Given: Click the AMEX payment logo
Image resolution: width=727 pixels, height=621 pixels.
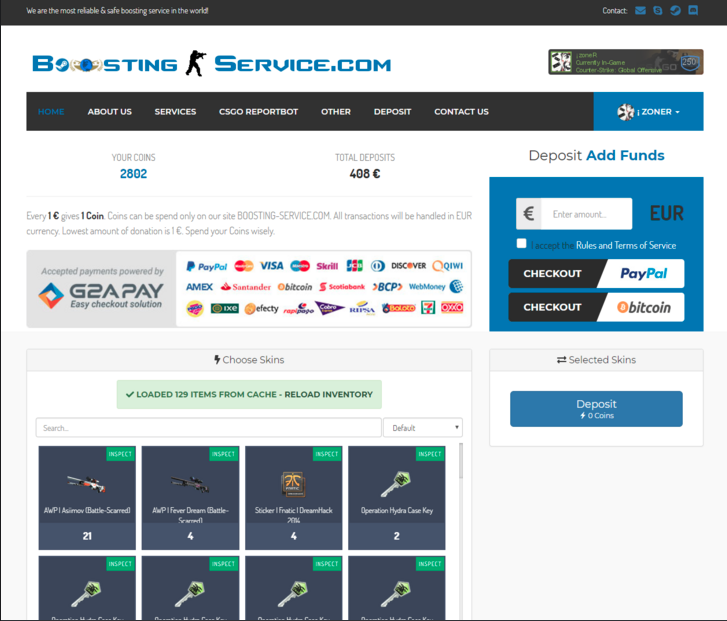Looking at the screenshot, I should click(x=199, y=287).
